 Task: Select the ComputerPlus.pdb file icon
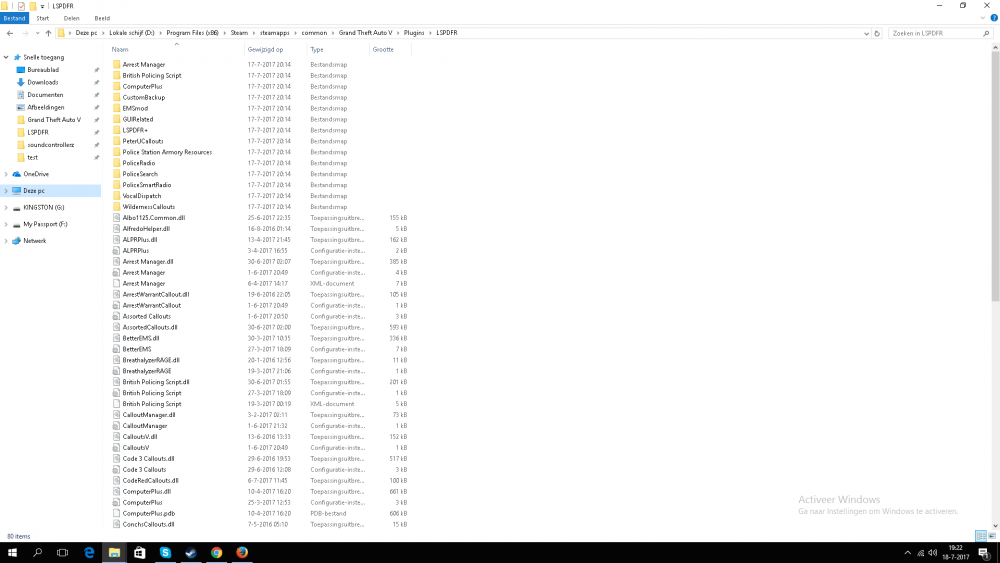[x=117, y=513]
